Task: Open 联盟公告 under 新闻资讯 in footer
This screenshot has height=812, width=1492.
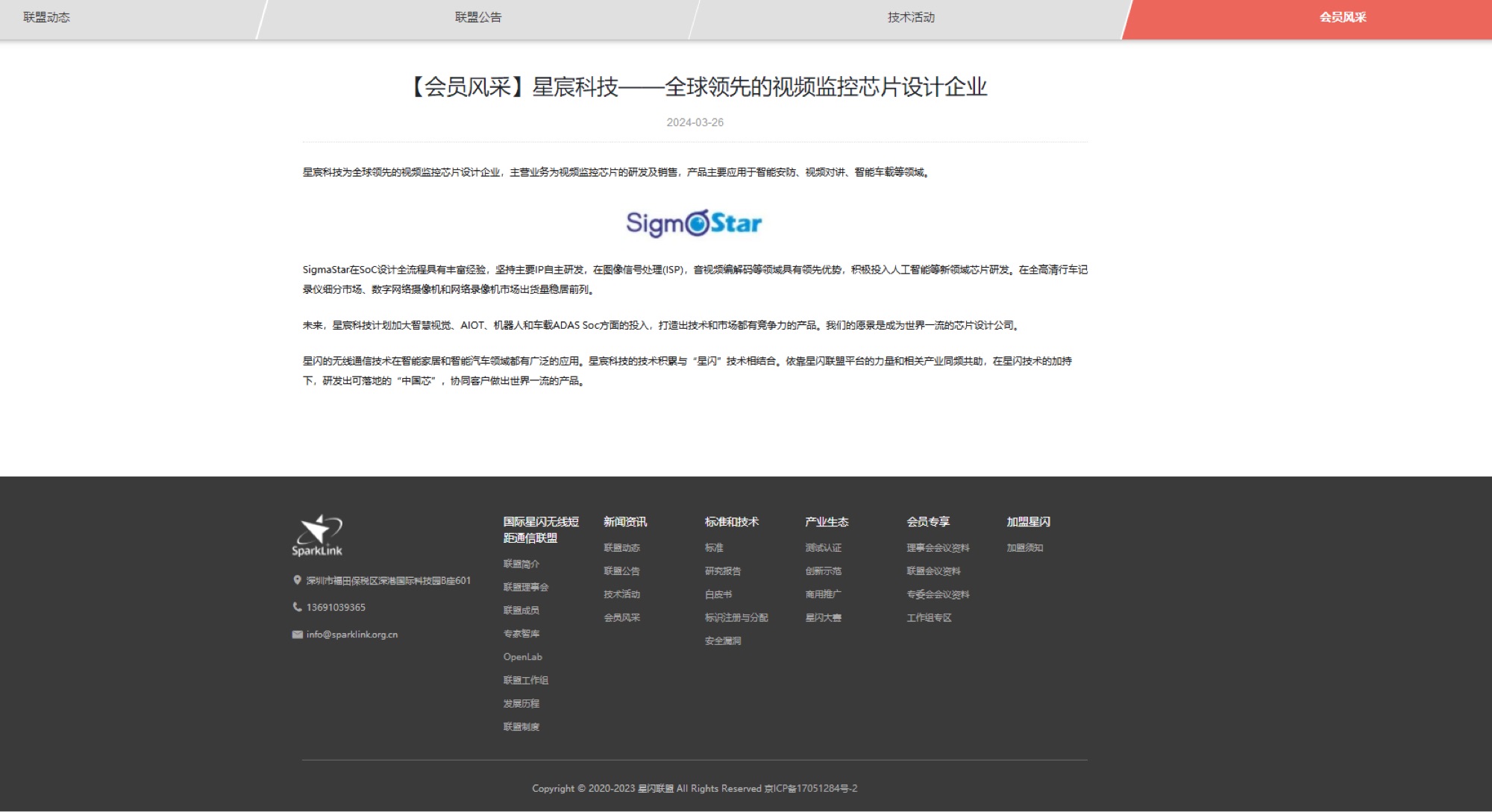Action: tap(621, 570)
